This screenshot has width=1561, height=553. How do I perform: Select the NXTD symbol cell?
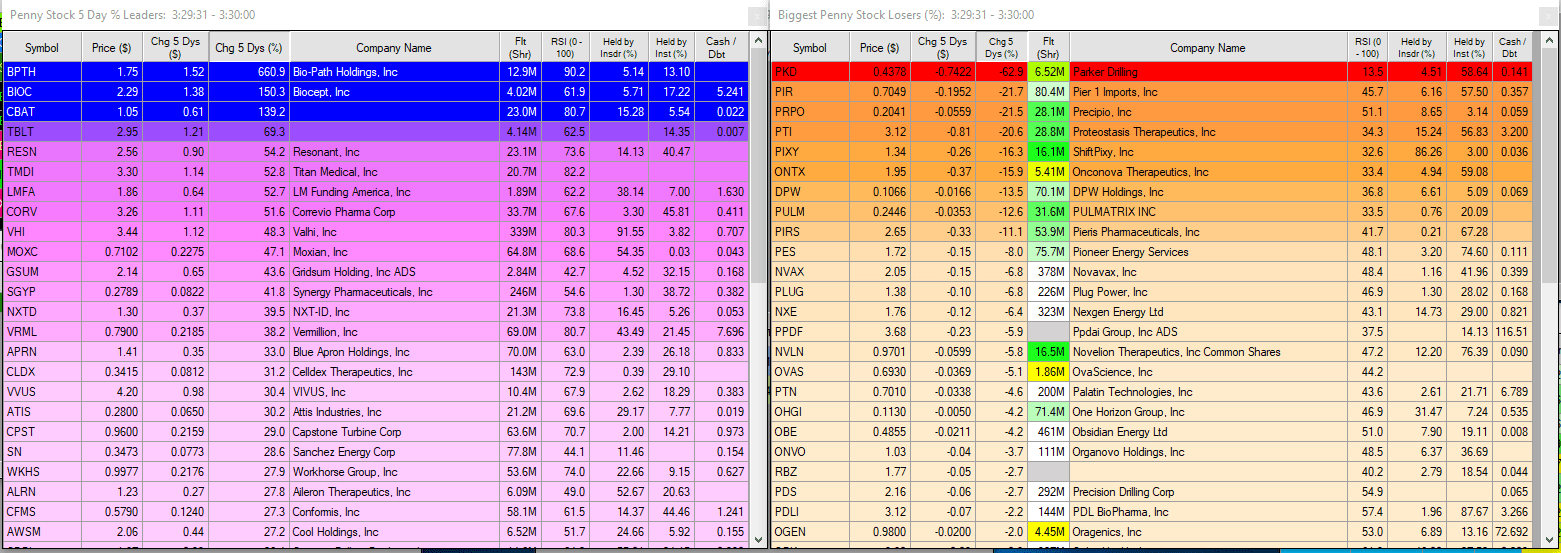[x=42, y=312]
